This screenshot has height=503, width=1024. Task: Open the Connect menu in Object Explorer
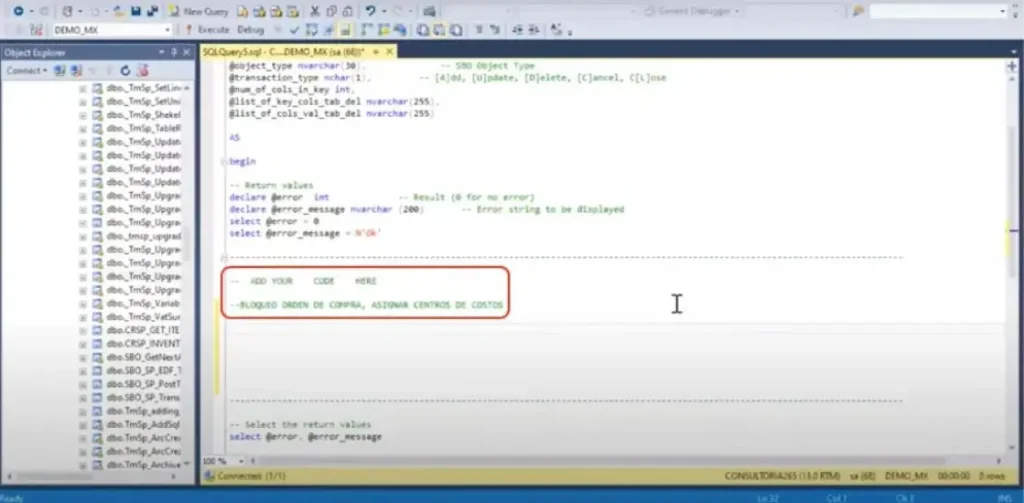pos(27,71)
